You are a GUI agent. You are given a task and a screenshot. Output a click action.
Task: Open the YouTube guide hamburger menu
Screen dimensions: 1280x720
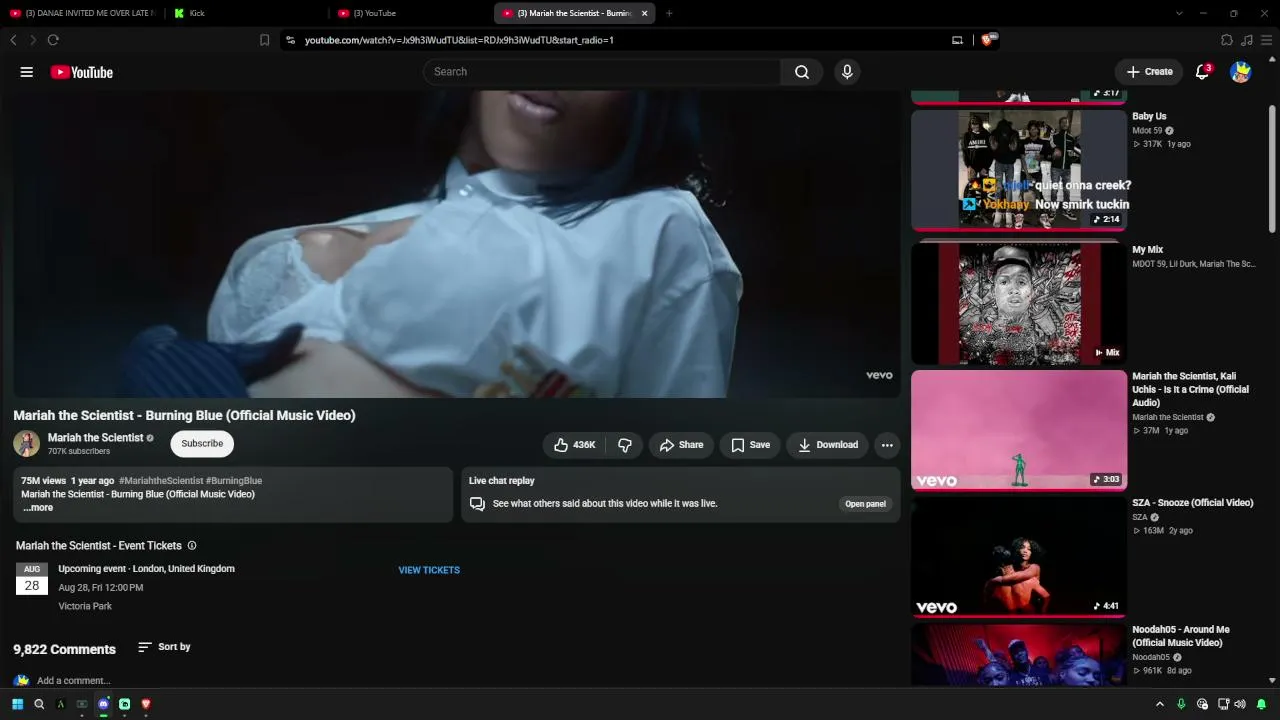point(27,72)
